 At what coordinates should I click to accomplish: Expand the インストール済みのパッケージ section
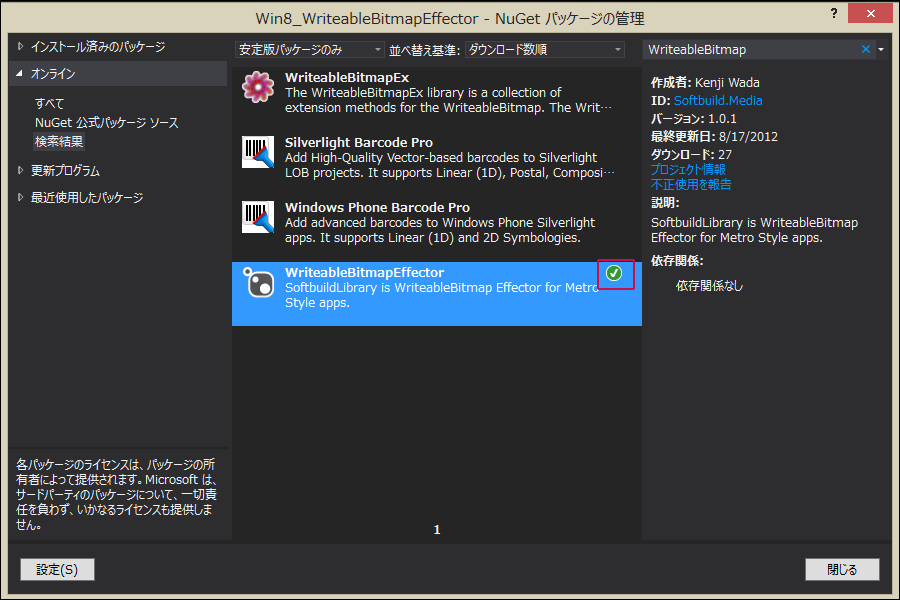[21, 47]
